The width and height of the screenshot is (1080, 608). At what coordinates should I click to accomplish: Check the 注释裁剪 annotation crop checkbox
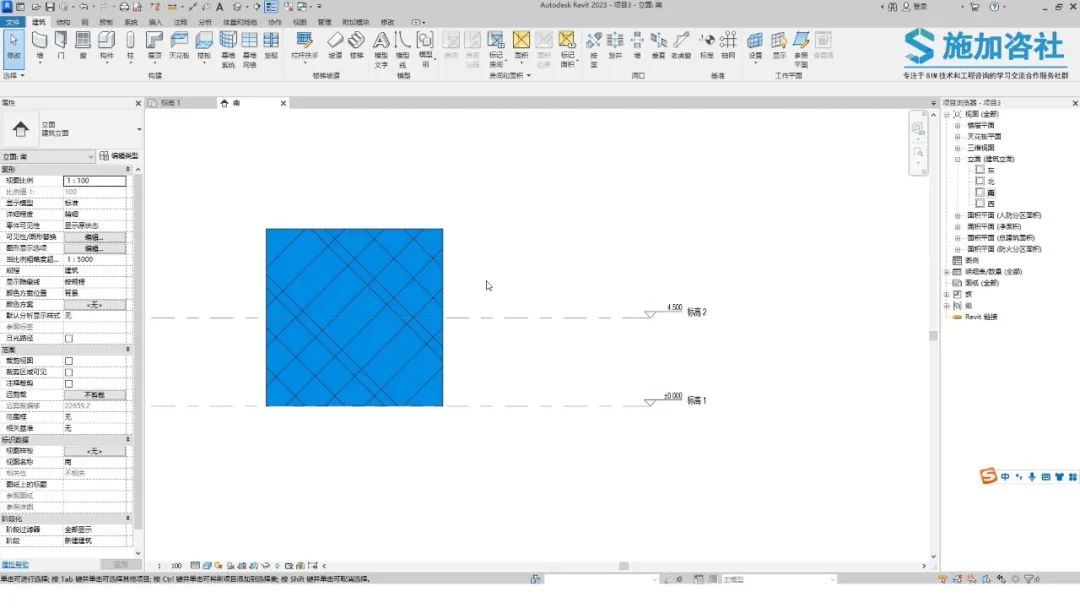[x=69, y=383]
